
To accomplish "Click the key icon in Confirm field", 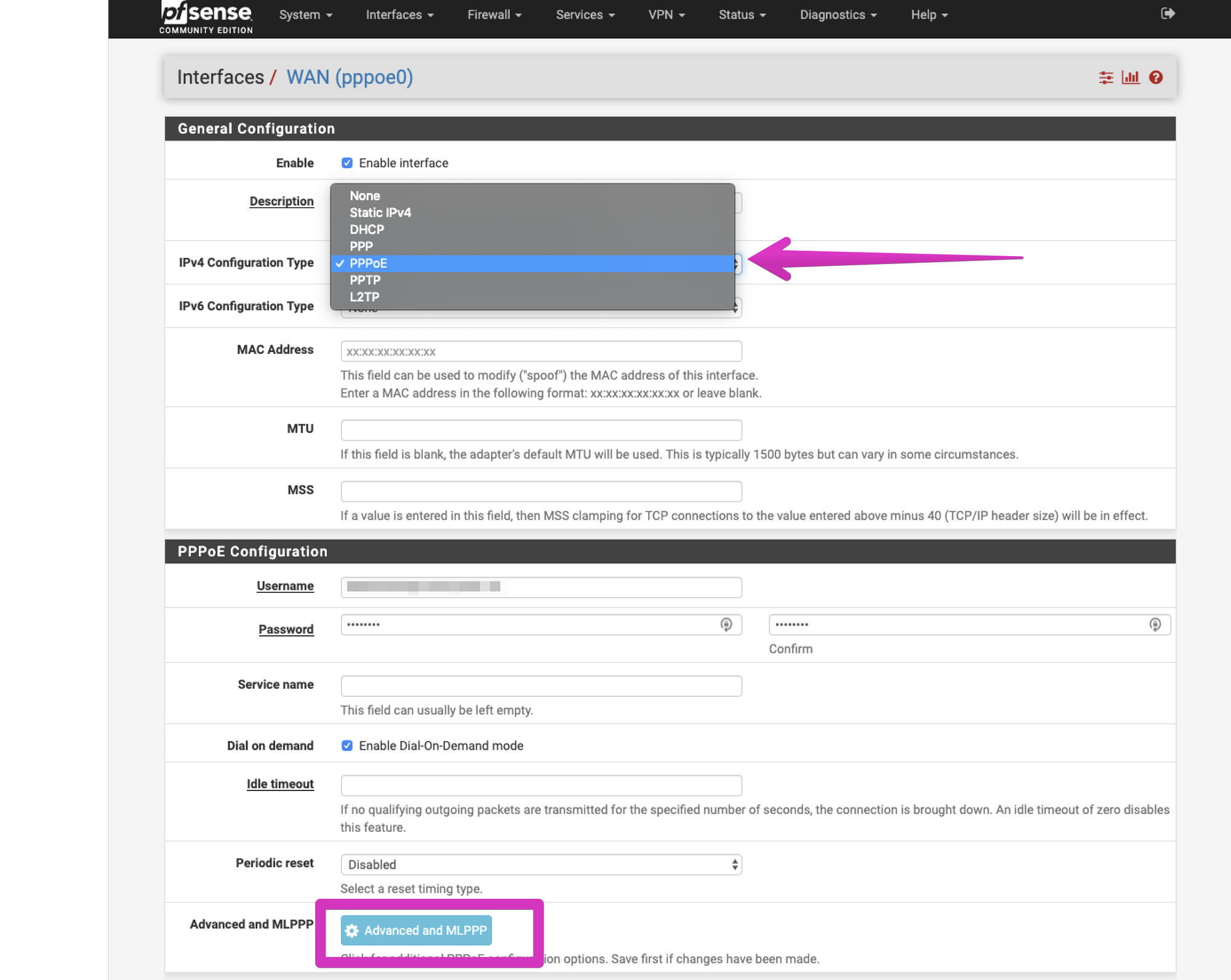I will [x=1155, y=625].
